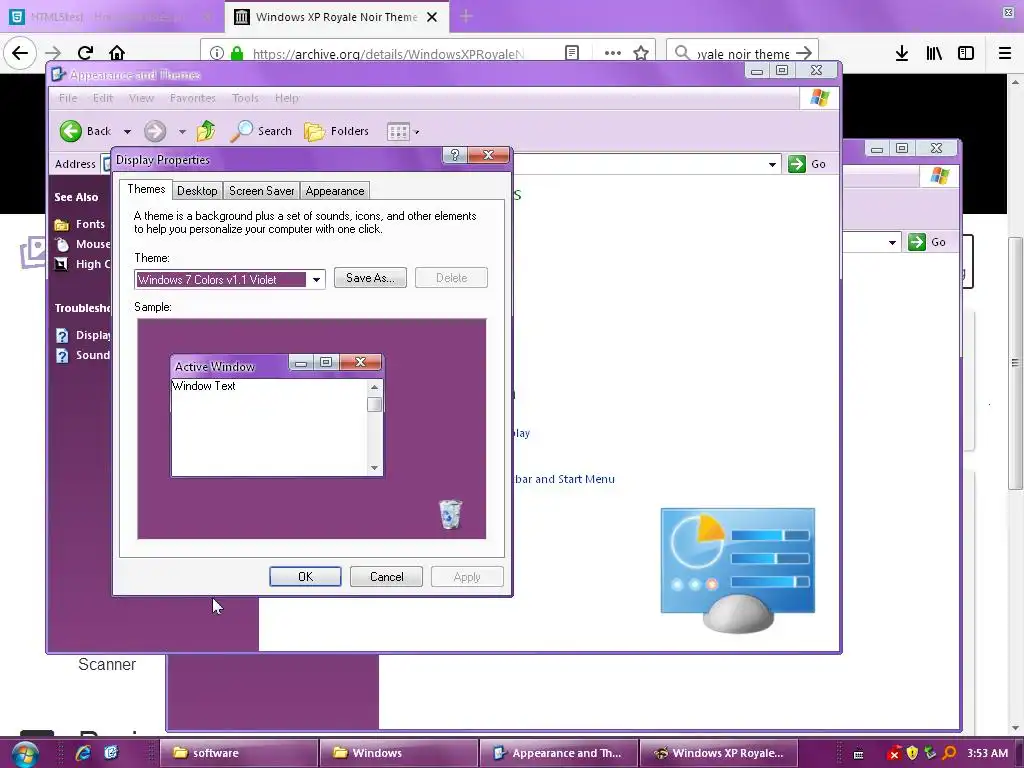
Task: Click the Firefox URL address field
Action: pos(388,54)
